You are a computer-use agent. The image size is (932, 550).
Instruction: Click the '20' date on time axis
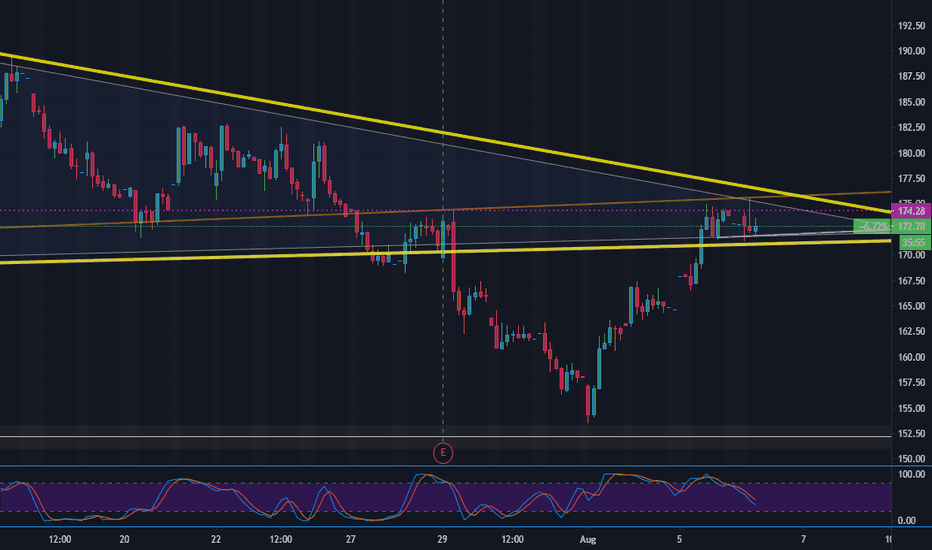point(124,540)
